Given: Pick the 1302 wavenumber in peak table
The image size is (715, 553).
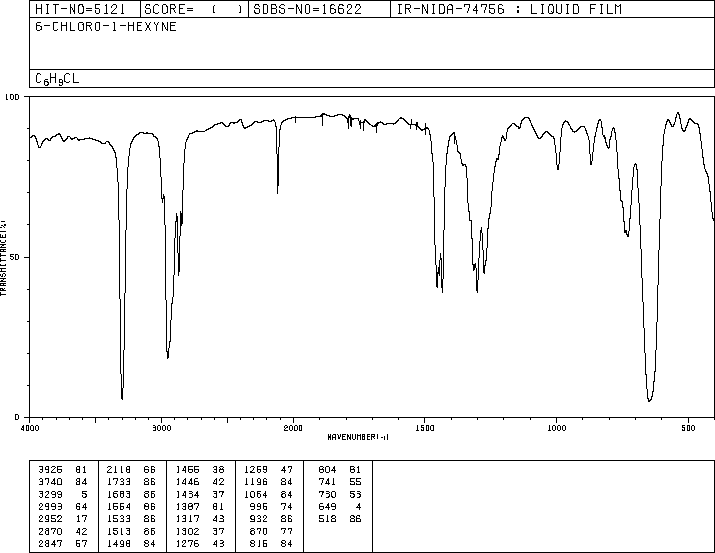Looking at the screenshot, I should (x=188, y=531).
